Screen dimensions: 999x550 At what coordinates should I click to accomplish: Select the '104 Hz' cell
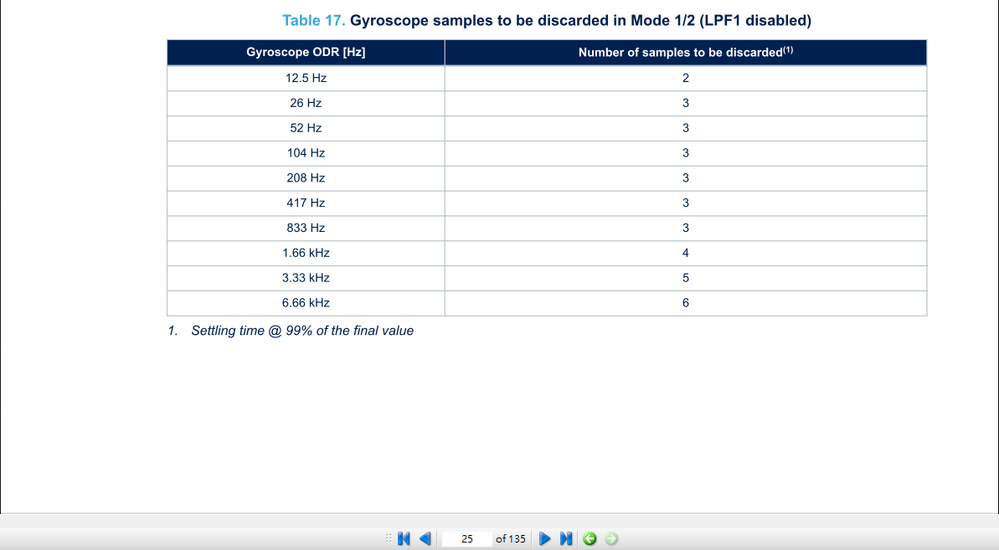[x=306, y=153]
